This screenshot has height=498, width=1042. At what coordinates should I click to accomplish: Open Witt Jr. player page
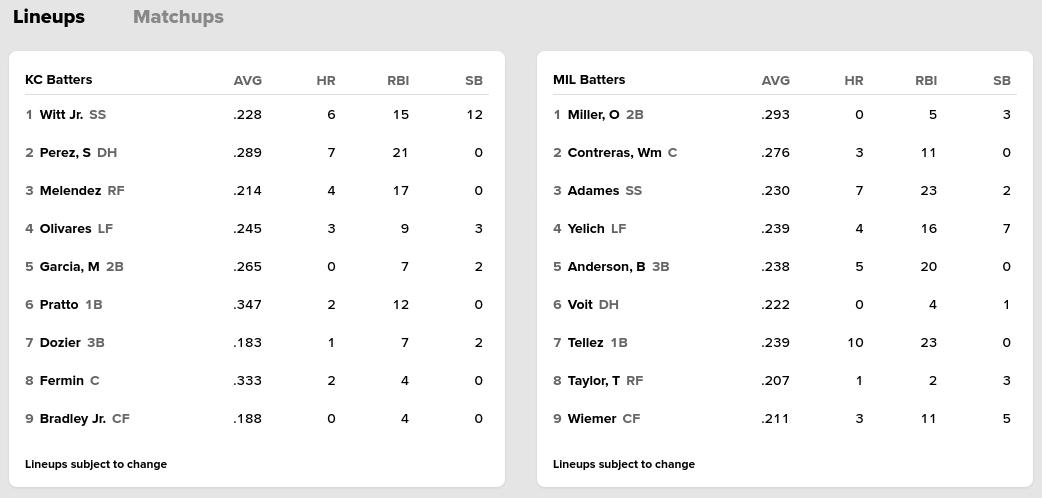coord(61,115)
